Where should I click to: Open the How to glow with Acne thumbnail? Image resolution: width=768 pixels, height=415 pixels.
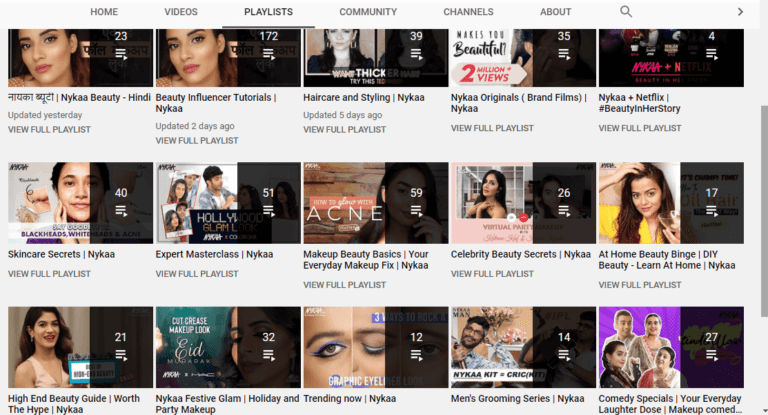[x=376, y=203]
